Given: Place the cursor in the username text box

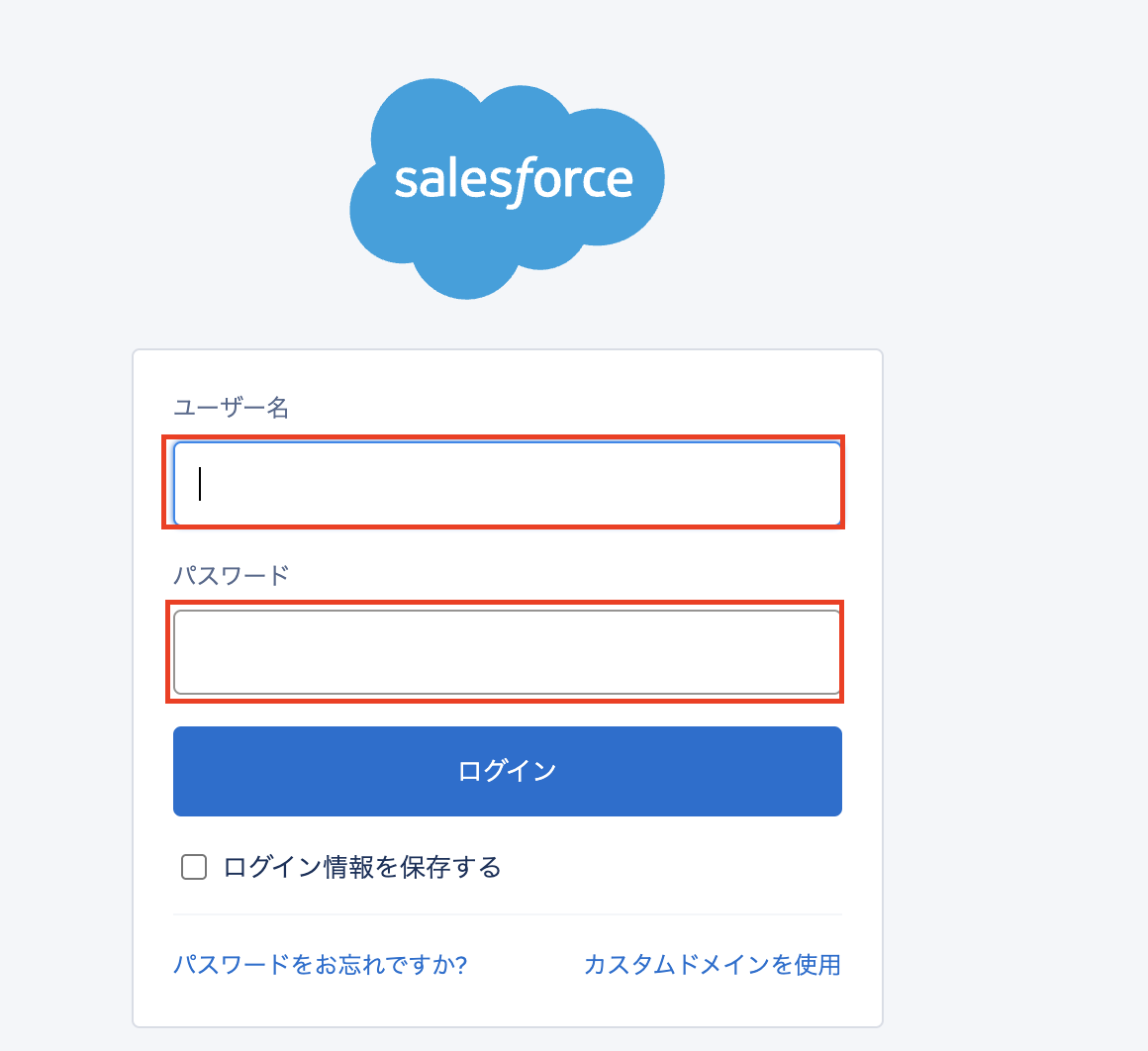Looking at the screenshot, I should point(507,483).
